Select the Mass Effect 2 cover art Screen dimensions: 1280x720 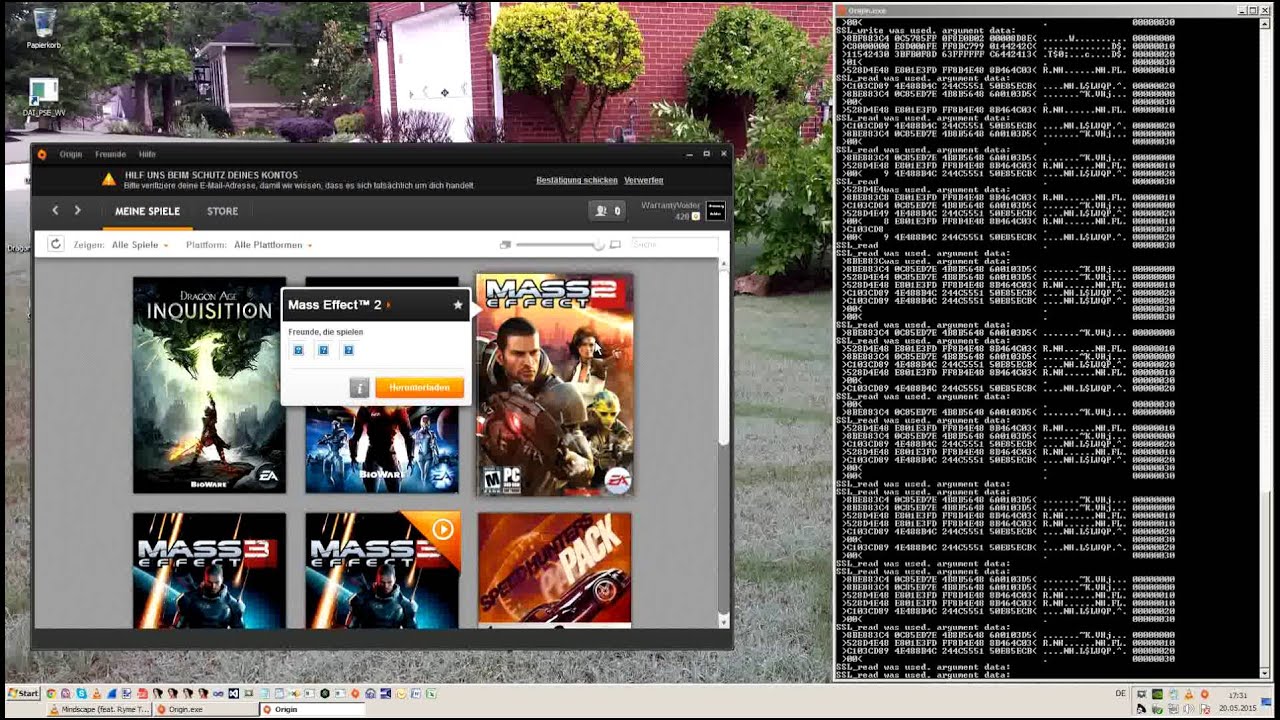555,385
